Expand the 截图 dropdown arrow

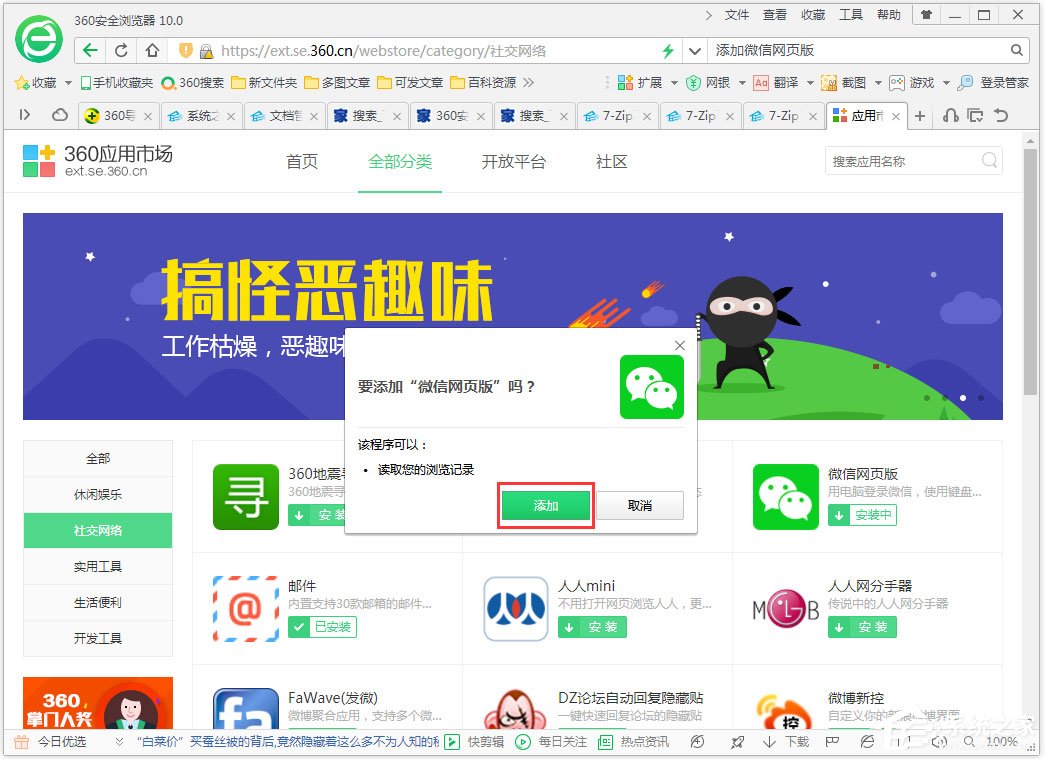point(879,82)
